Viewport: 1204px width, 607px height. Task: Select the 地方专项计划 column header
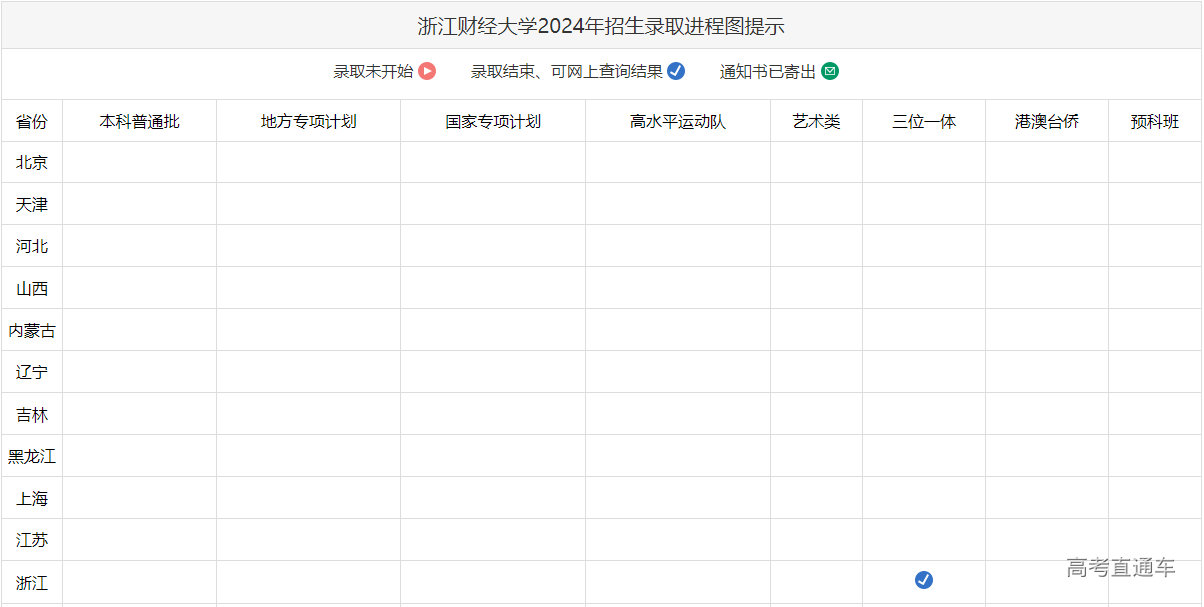click(x=308, y=121)
